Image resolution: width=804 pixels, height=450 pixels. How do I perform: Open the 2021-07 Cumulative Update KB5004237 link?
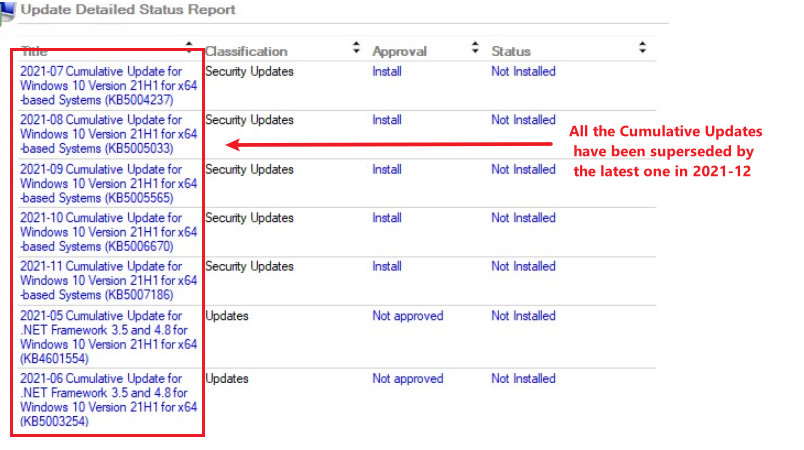[x=108, y=86]
